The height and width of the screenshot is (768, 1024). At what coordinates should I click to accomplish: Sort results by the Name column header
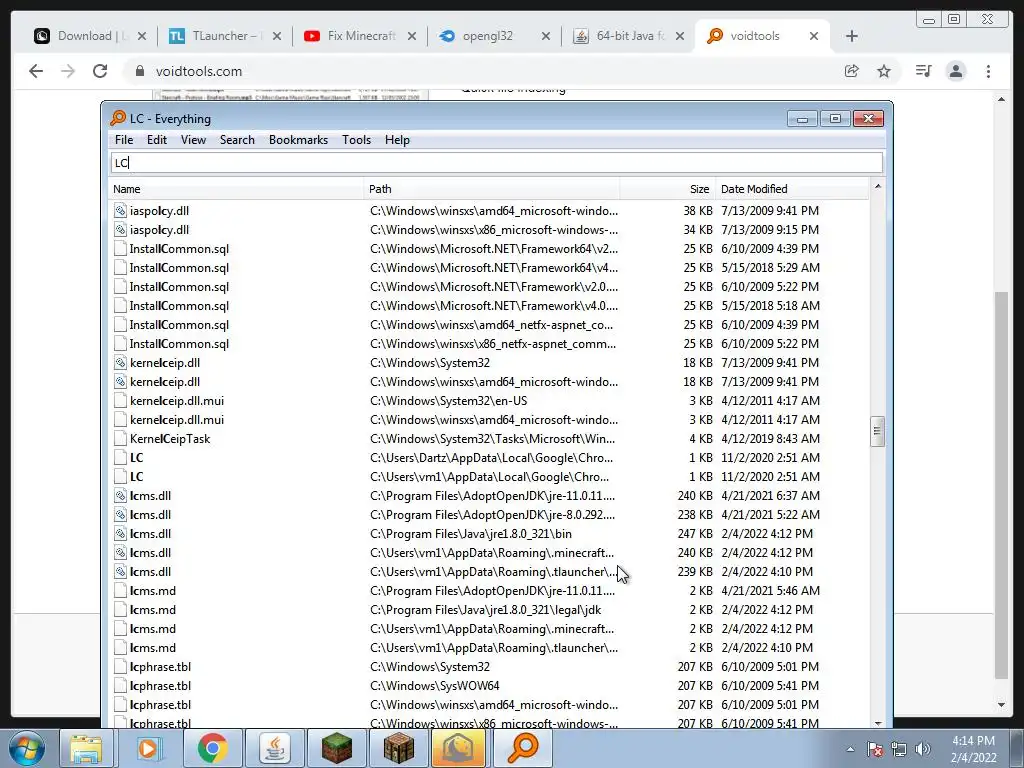(x=236, y=189)
